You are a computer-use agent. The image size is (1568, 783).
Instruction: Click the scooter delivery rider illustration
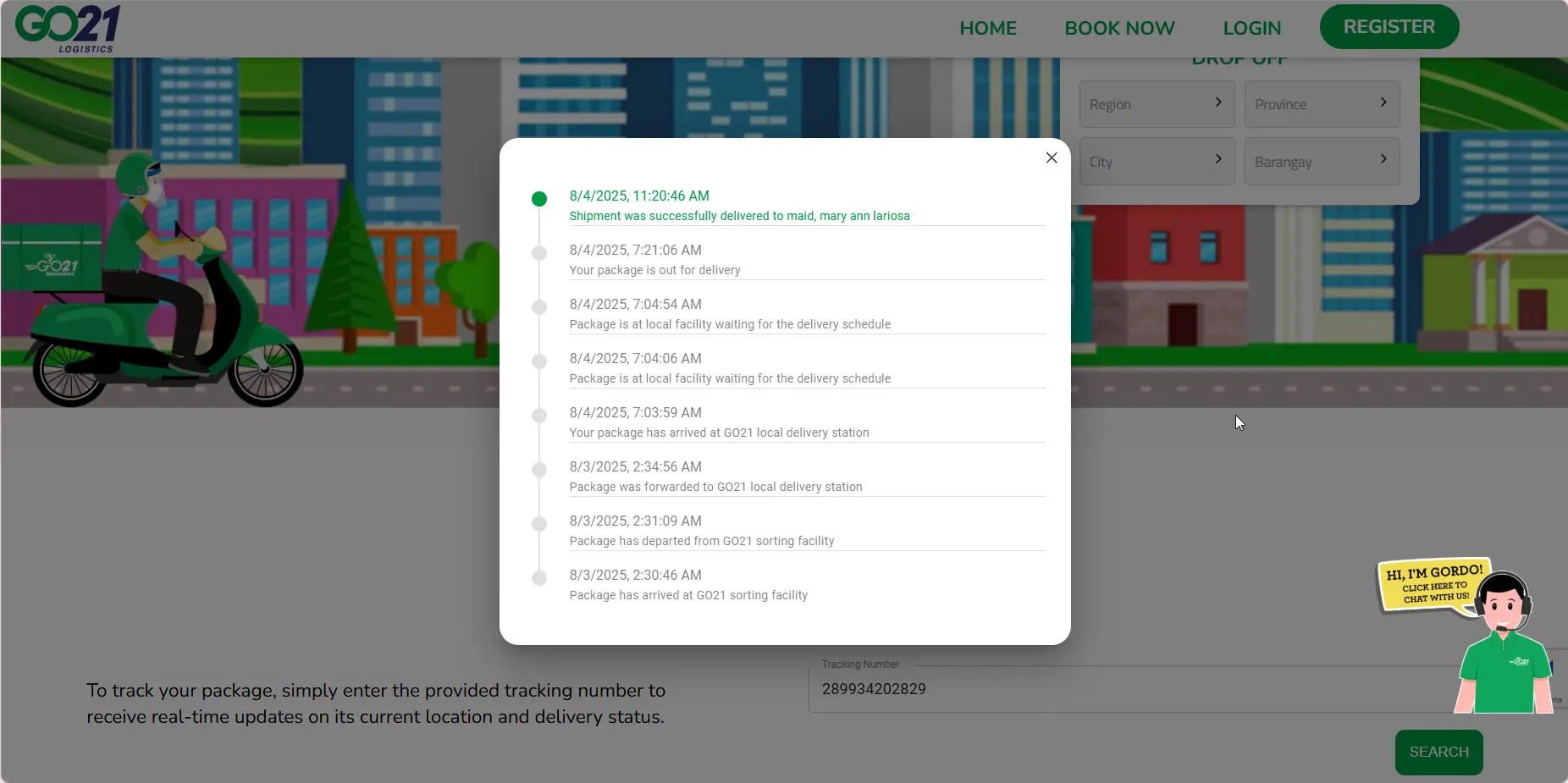[x=161, y=288]
